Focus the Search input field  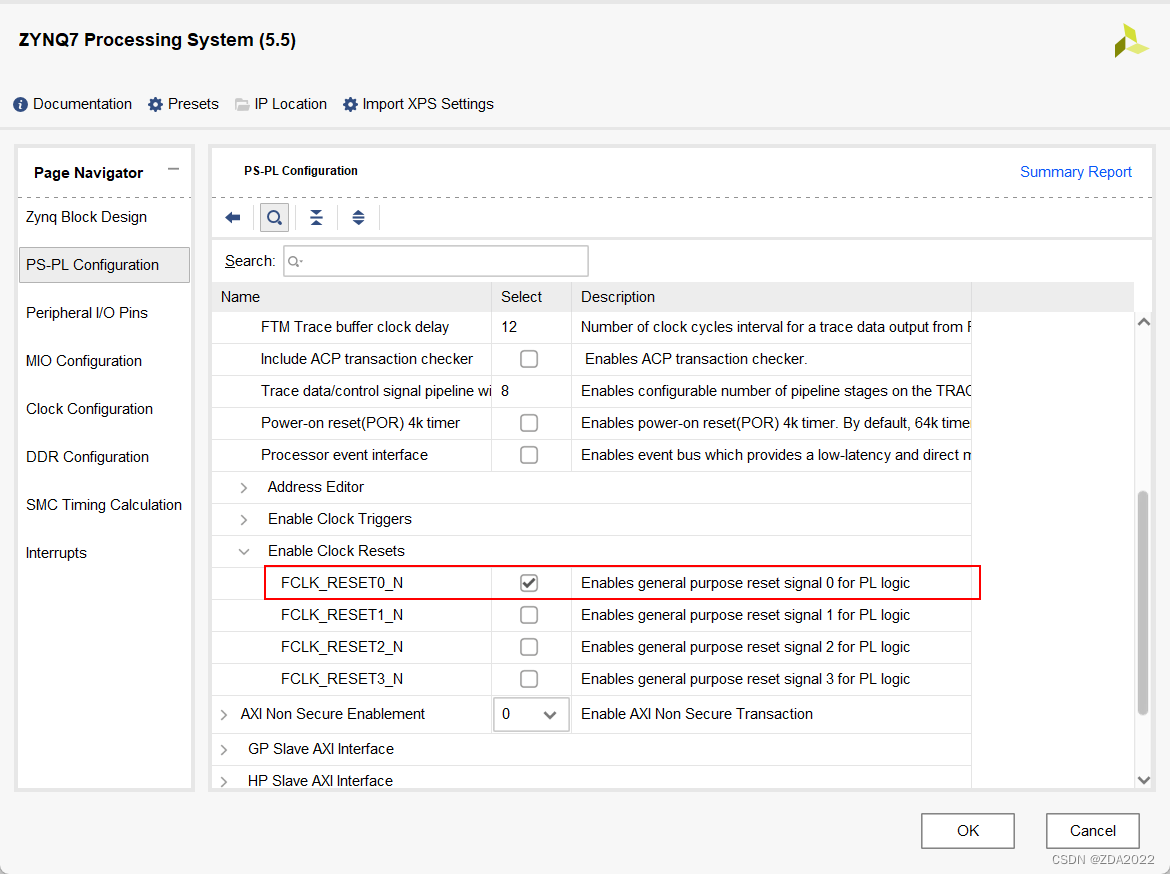[436, 261]
